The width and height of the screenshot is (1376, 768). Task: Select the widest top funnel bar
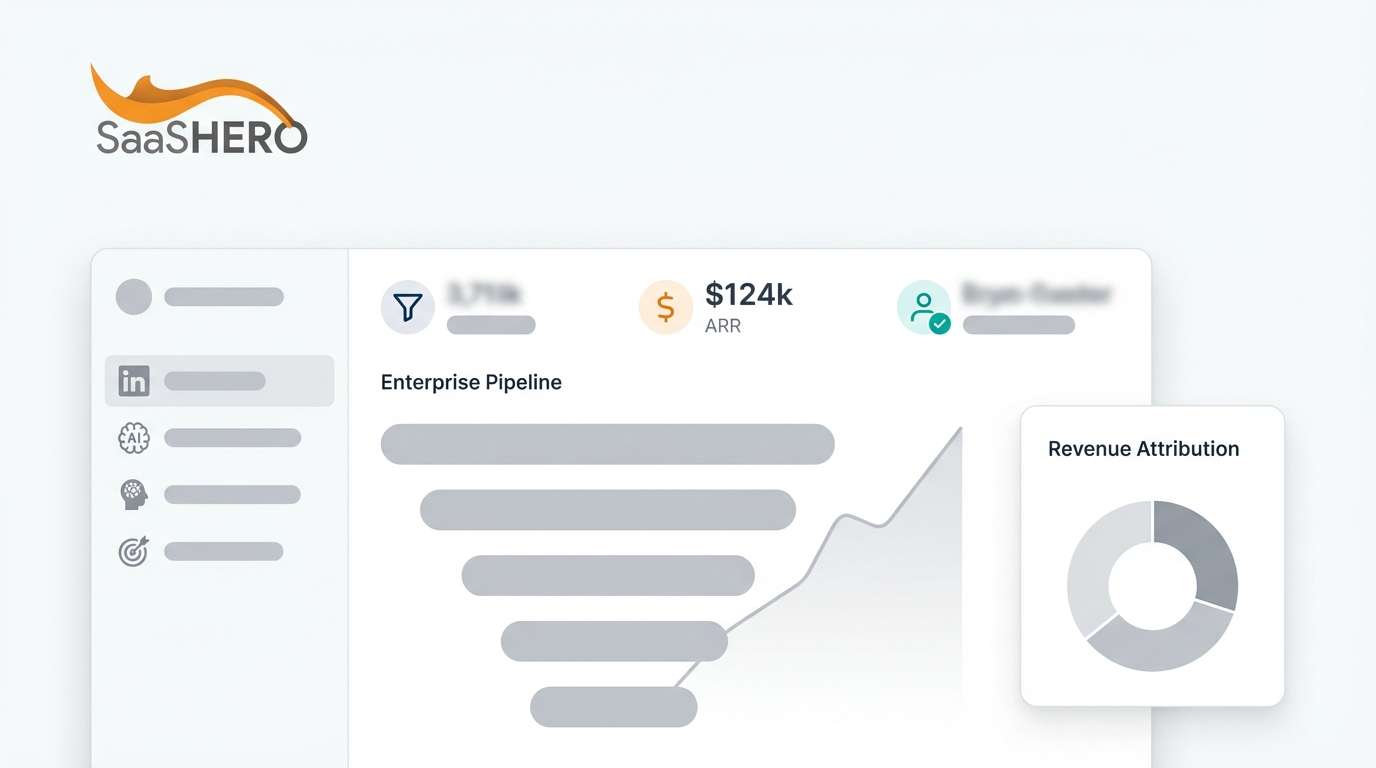(607, 444)
